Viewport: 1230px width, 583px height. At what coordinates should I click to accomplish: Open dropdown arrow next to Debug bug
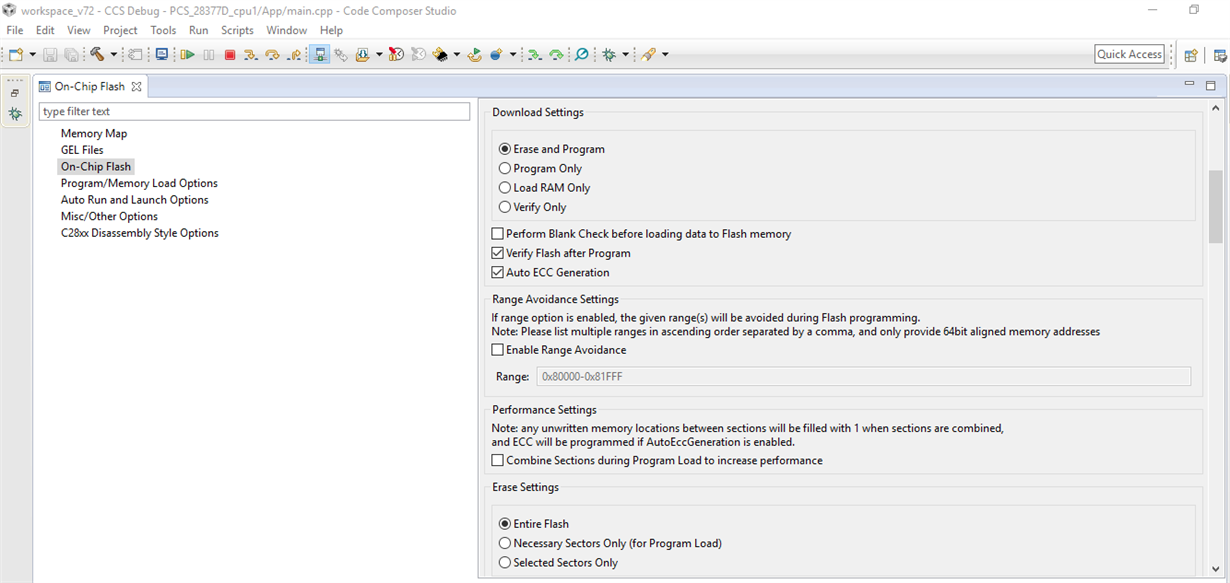click(626, 55)
